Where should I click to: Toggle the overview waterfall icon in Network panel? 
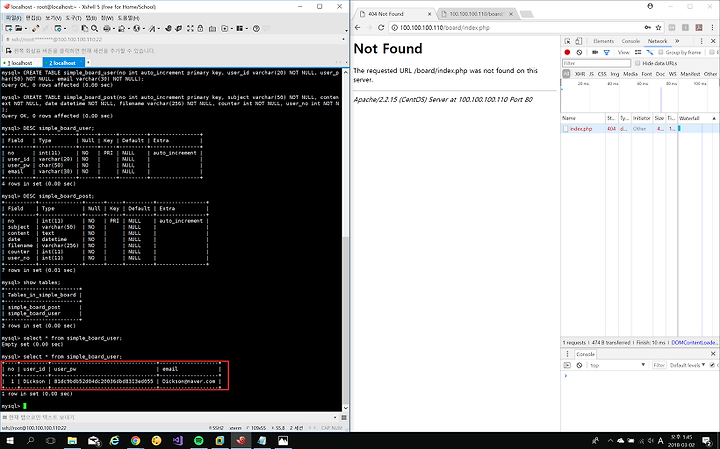coord(650,52)
